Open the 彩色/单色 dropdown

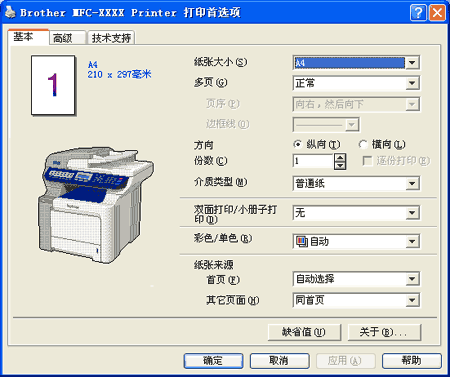click(x=356, y=241)
